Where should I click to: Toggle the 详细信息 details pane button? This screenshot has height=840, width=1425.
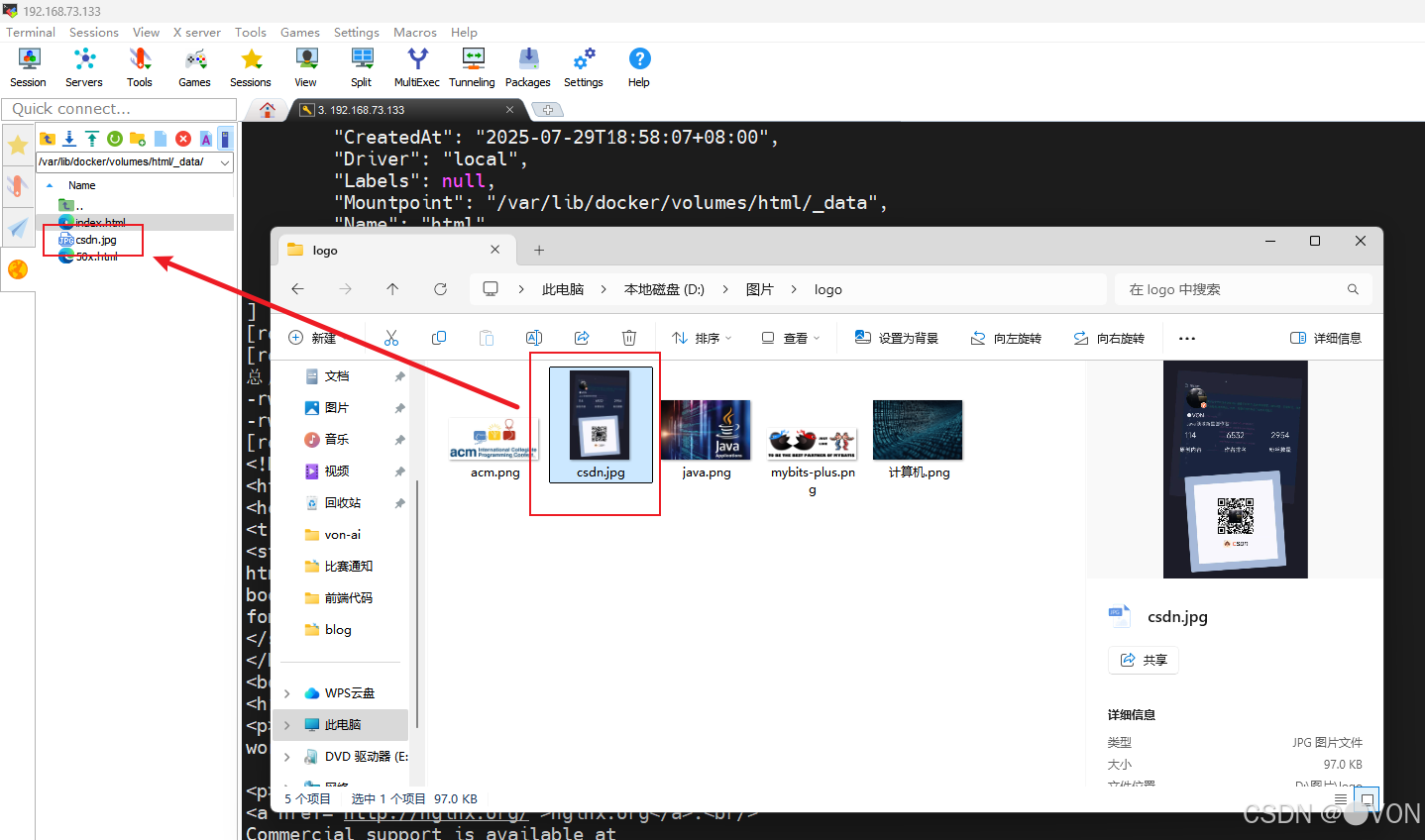pos(1326,338)
